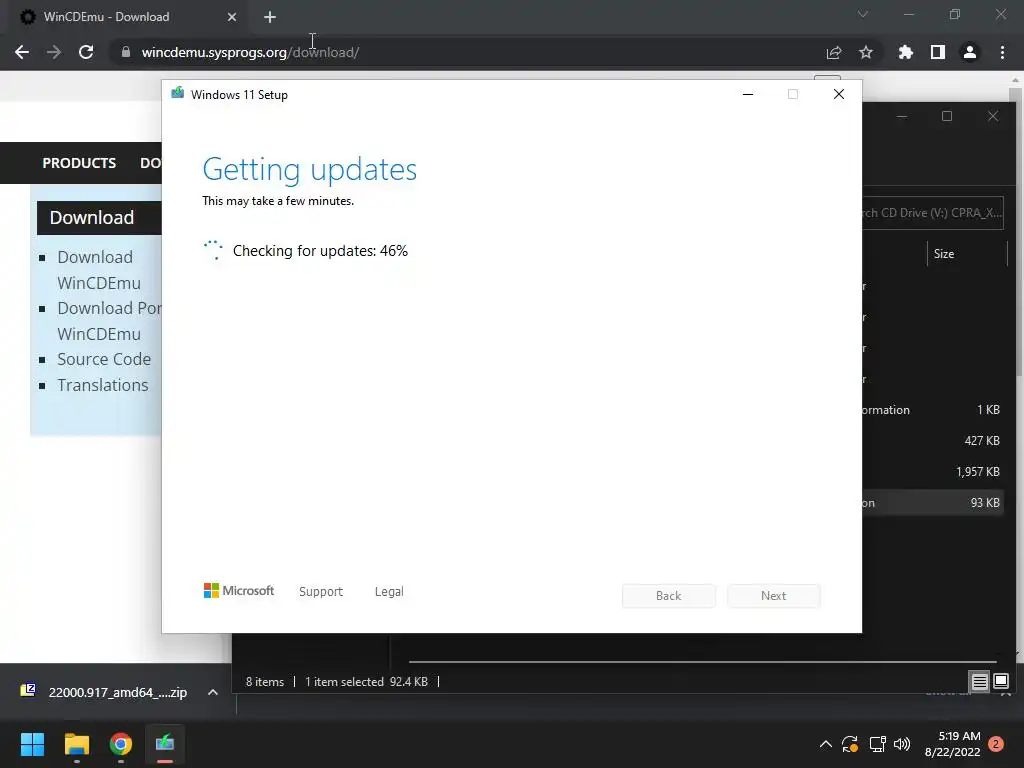Click Explorer horizontal scrollbar

tap(702, 662)
